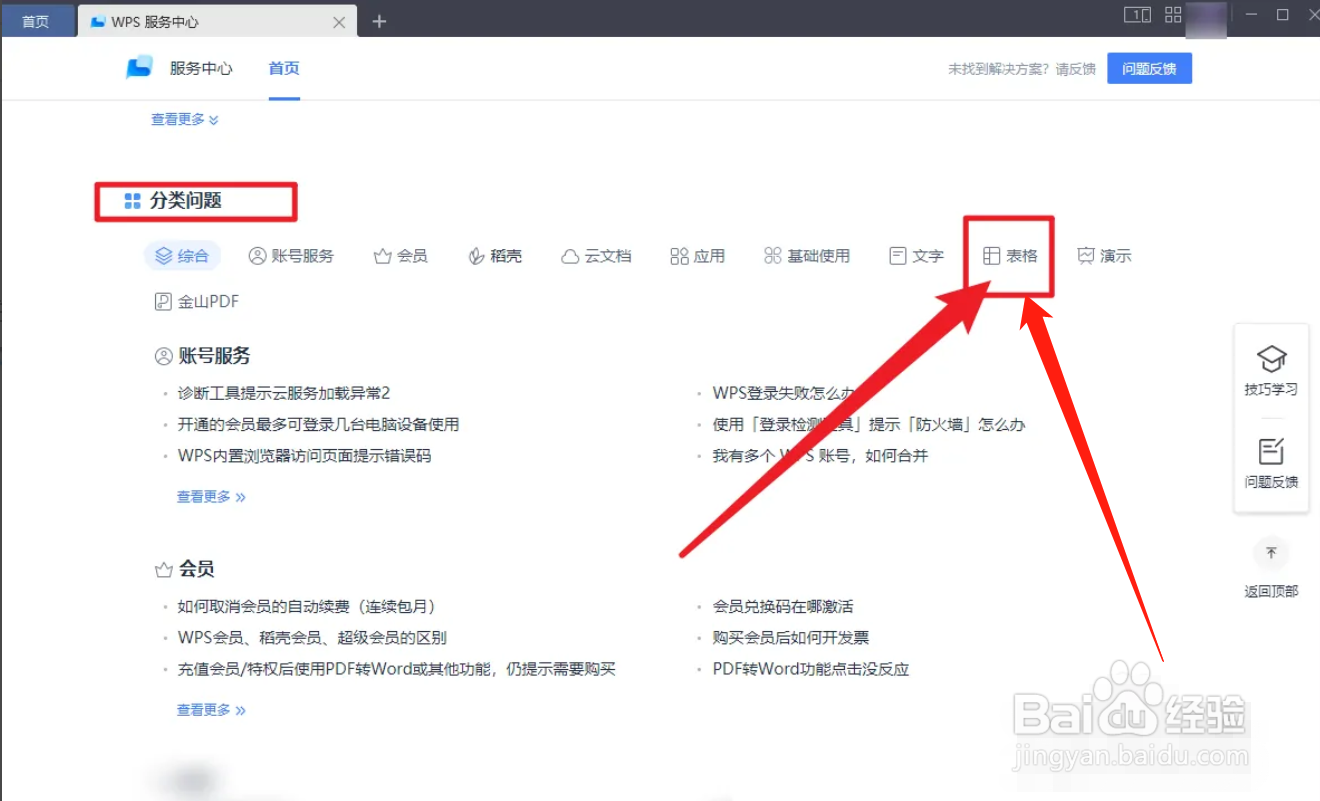
Task: Select the 金山PDF category tab
Action: [x=196, y=301]
